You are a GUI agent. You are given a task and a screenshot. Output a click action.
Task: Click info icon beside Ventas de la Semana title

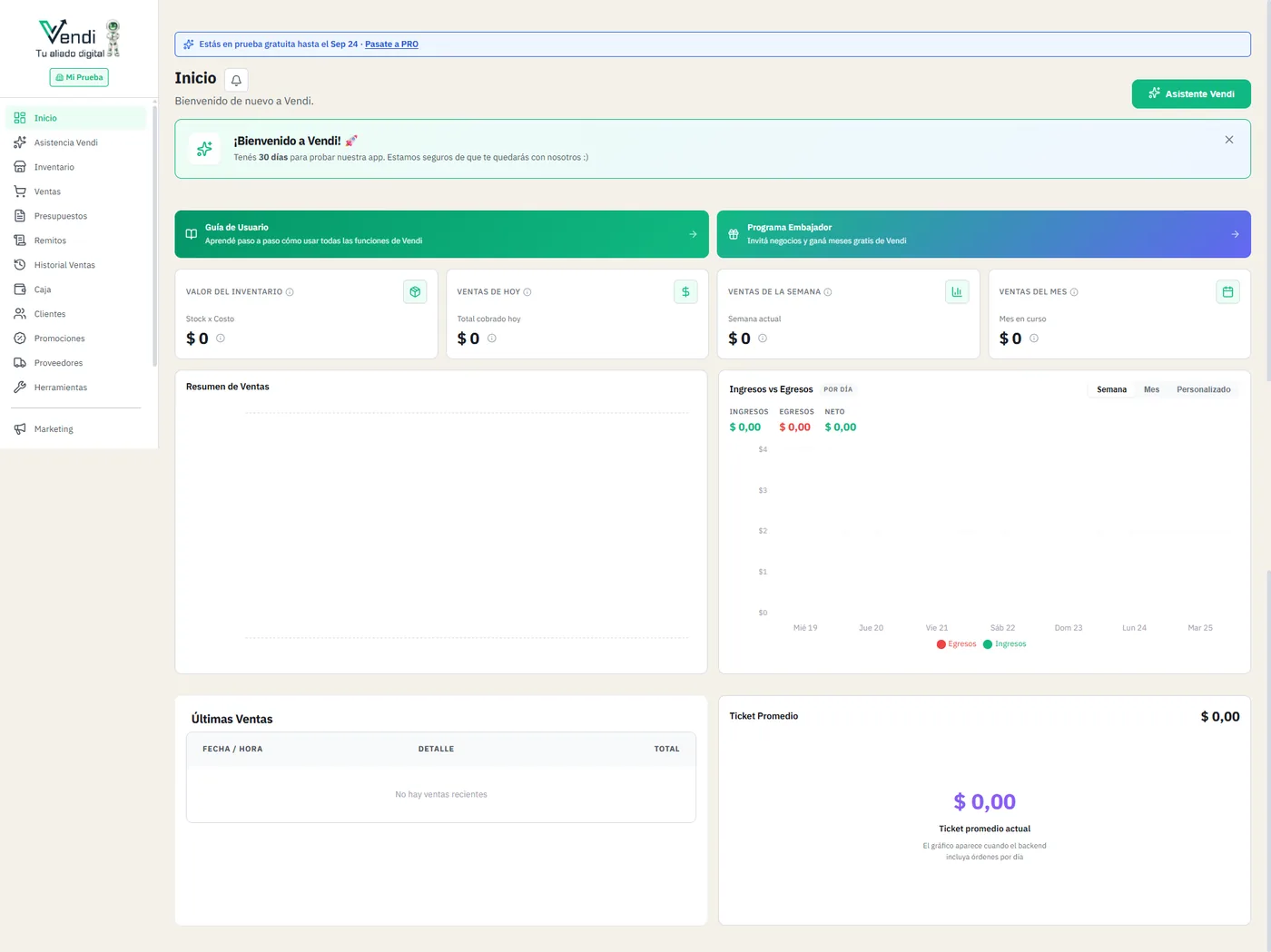pos(828,292)
